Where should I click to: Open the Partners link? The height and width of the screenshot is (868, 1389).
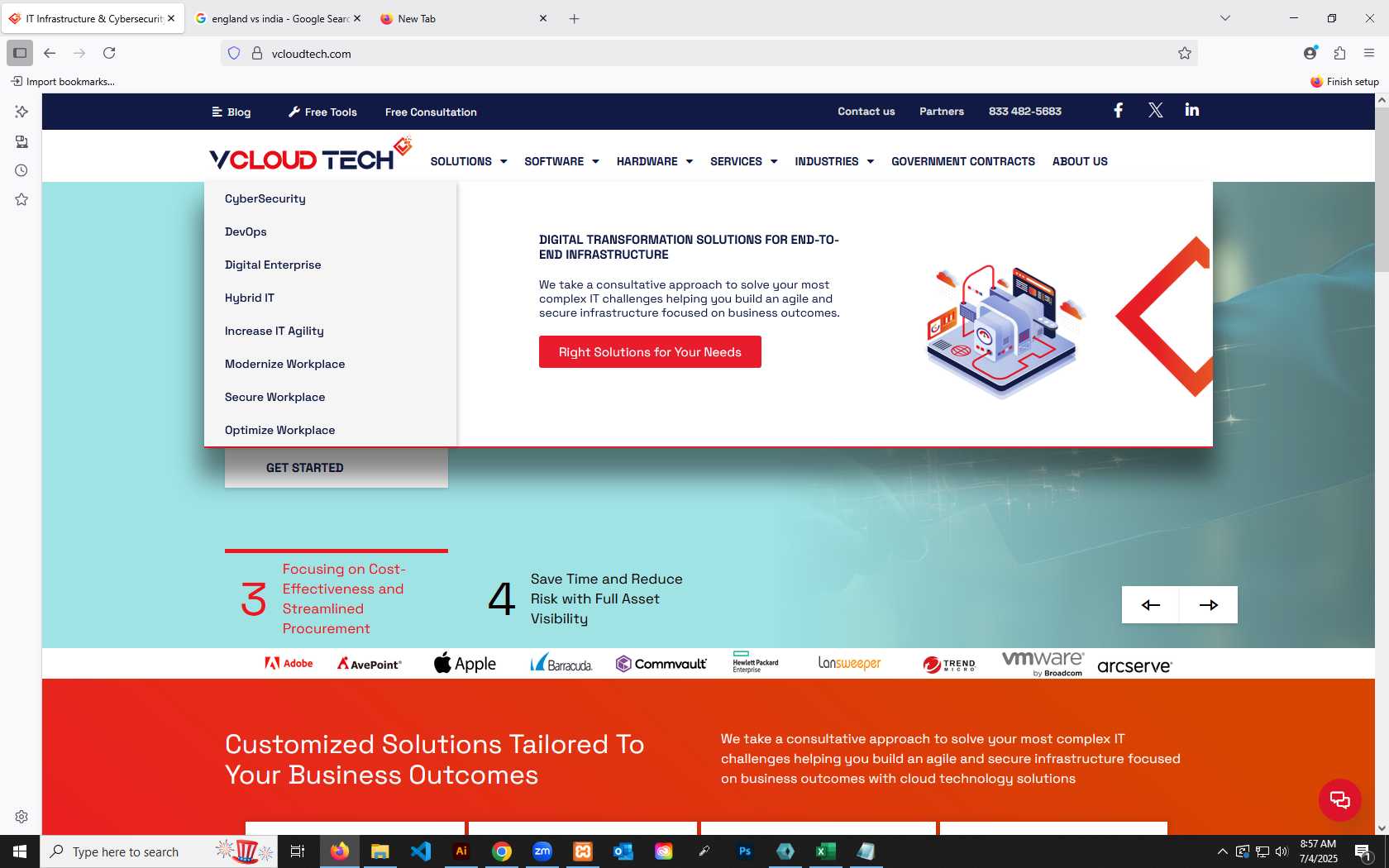[x=941, y=111]
